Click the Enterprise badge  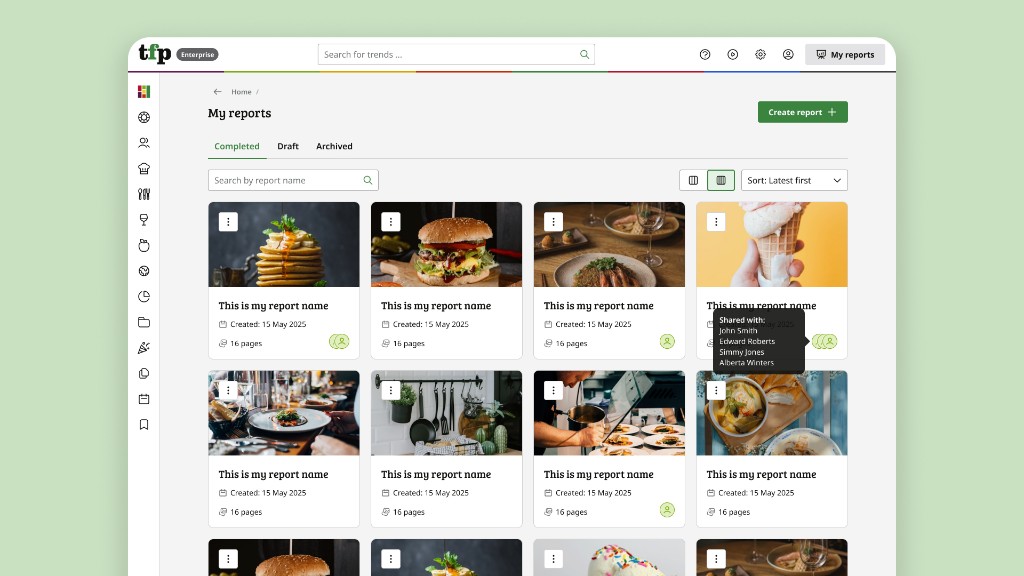[197, 55]
